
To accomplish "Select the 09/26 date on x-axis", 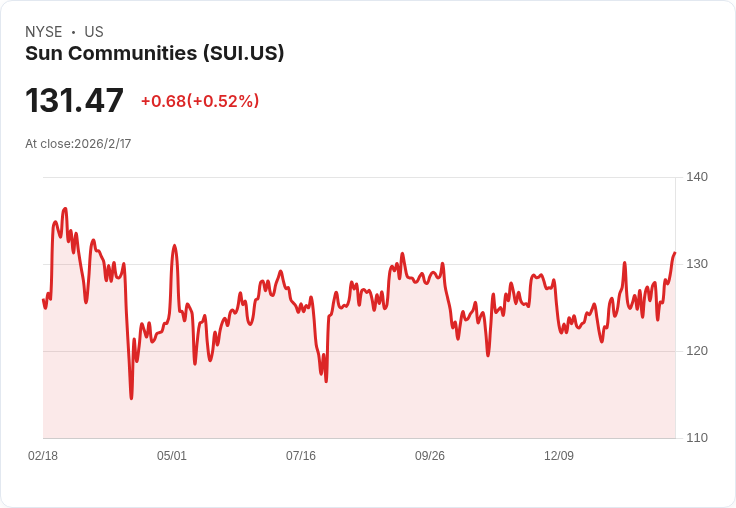I will pyautogui.click(x=430, y=456).
